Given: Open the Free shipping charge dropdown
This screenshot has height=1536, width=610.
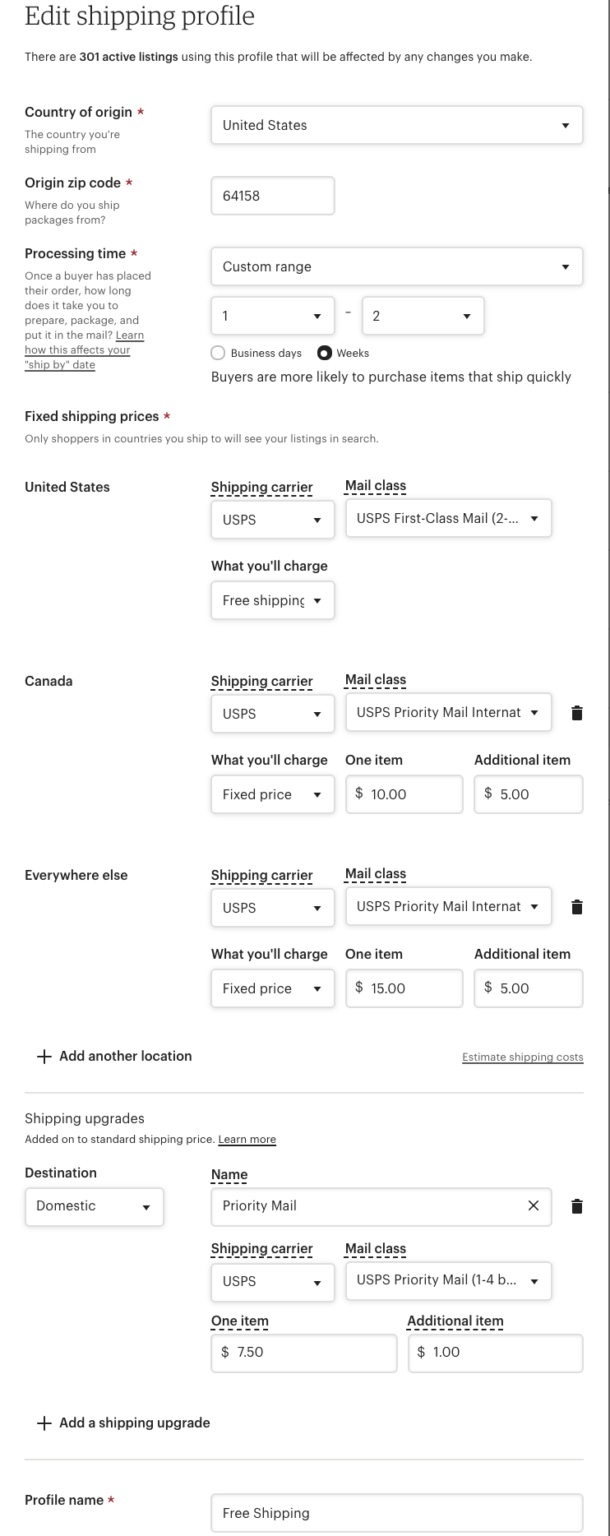Looking at the screenshot, I should (x=272, y=600).
